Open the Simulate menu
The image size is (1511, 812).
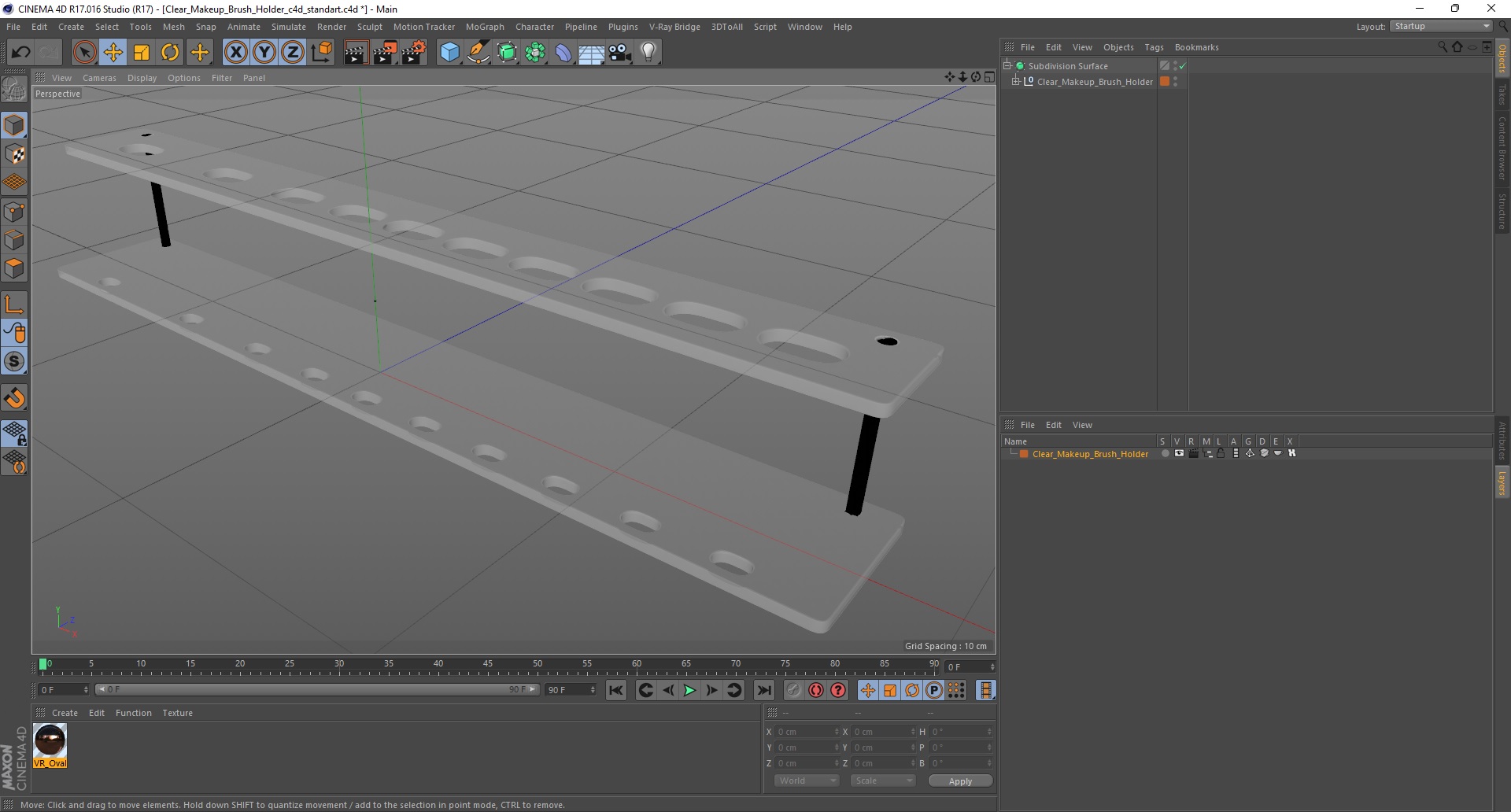pos(289,27)
